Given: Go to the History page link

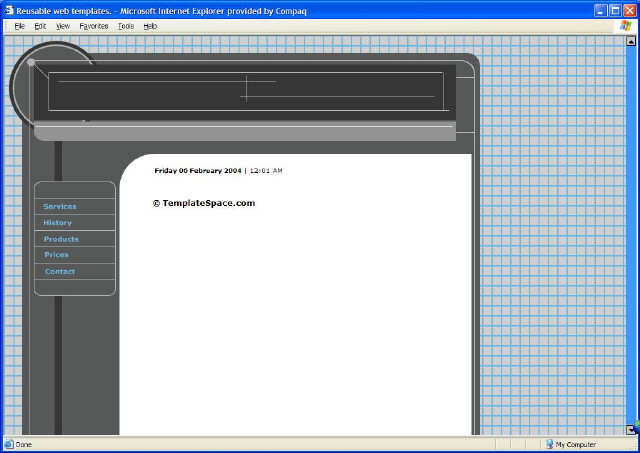Looking at the screenshot, I should click(58, 223).
